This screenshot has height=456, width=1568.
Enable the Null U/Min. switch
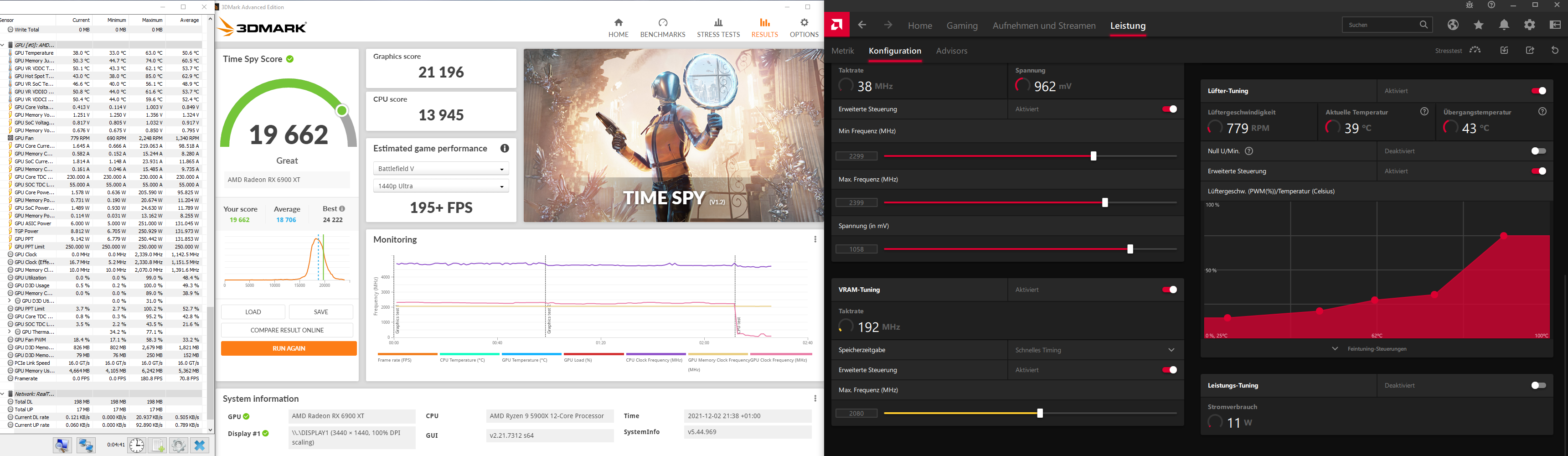[1538, 151]
